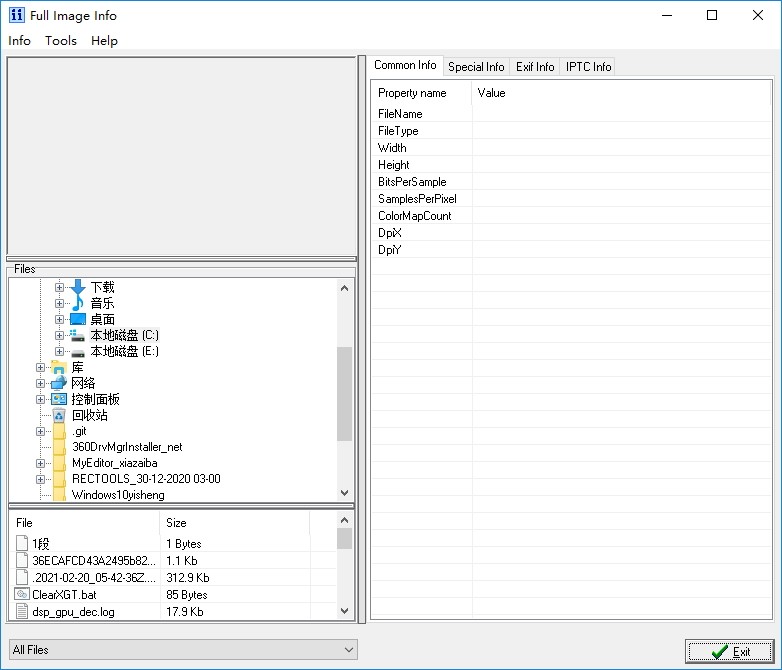This screenshot has height=670, width=782.
Task: Select the DpiY property row
Action: (x=572, y=249)
